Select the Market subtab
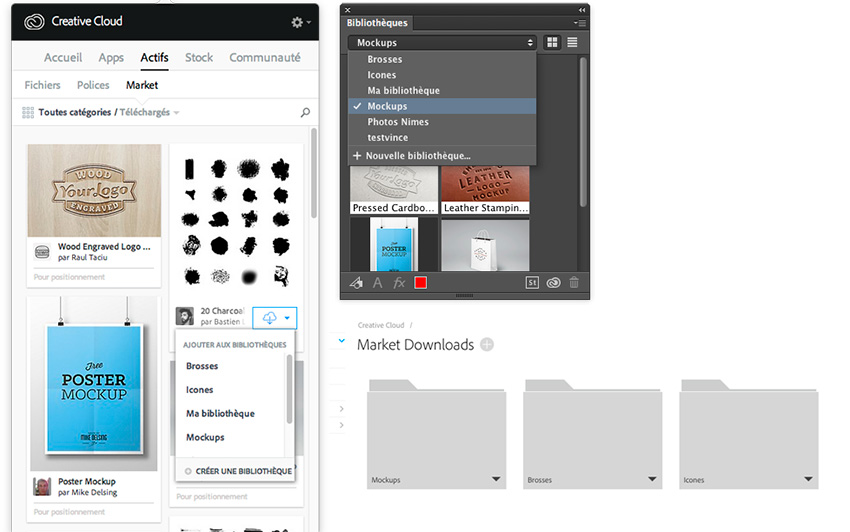 click(142, 85)
